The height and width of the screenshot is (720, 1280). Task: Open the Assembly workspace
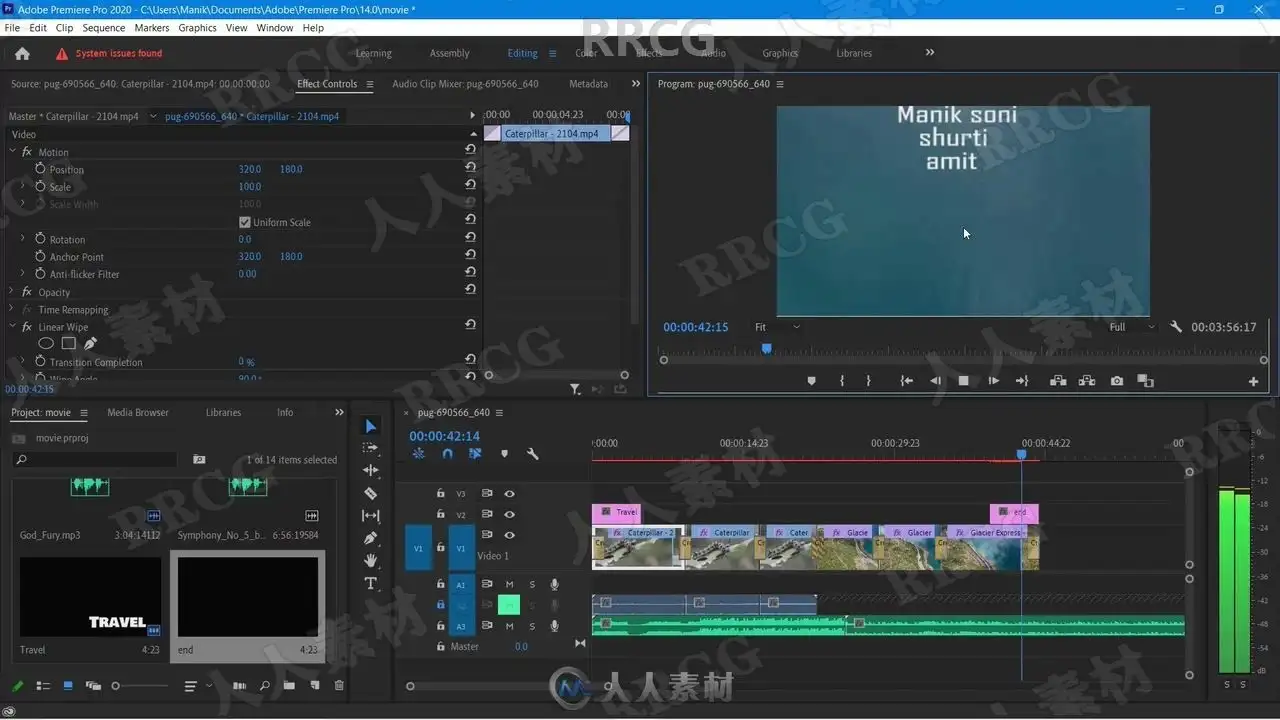pyautogui.click(x=449, y=53)
